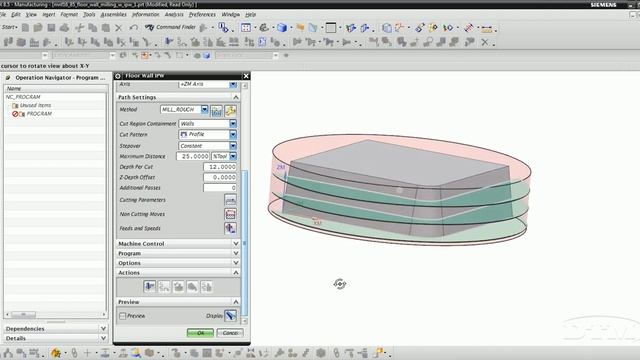Open the Assemblies menu
The height and width of the screenshot is (360, 640).
click(113, 14)
